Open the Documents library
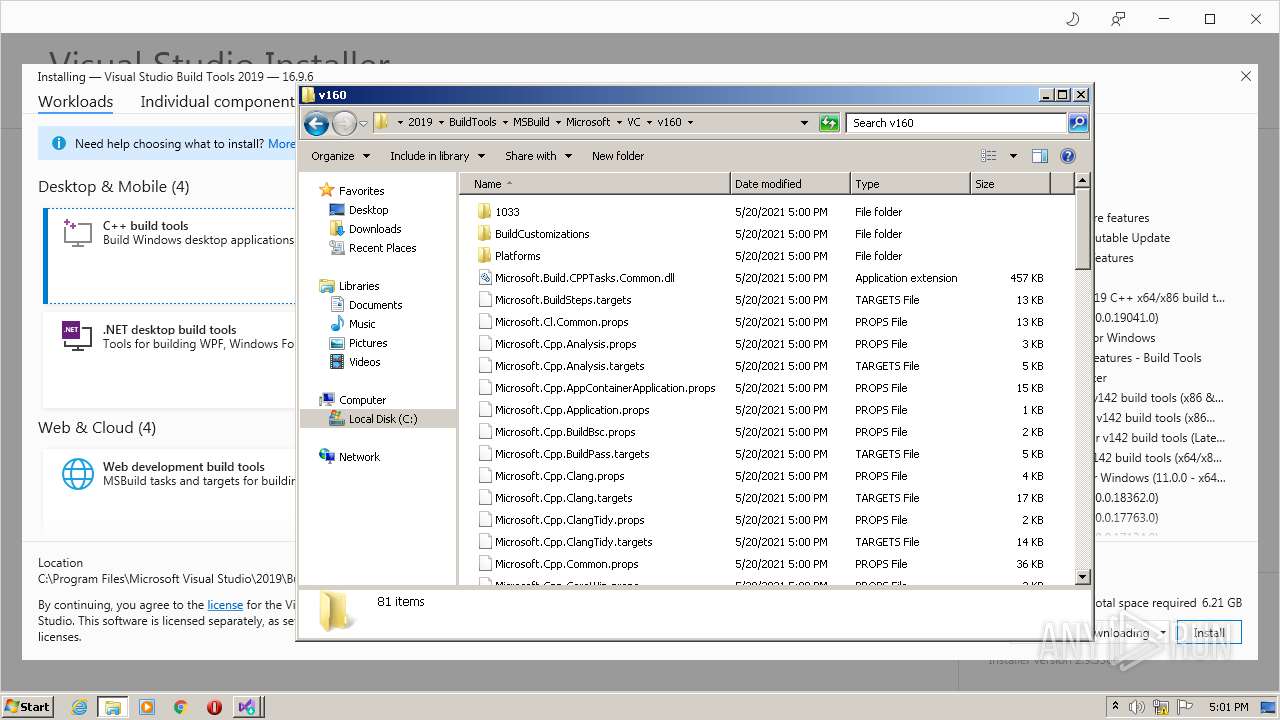1280x720 pixels. [x=375, y=305]
